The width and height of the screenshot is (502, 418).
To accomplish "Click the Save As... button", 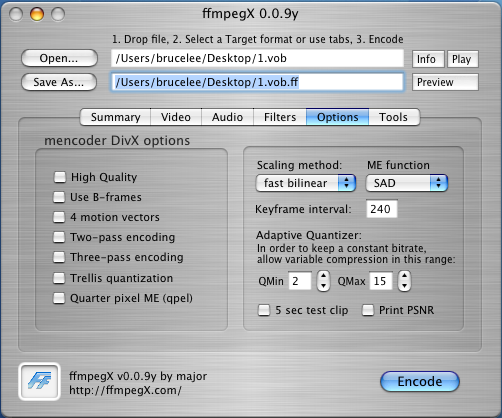I will tap(59, 82).
